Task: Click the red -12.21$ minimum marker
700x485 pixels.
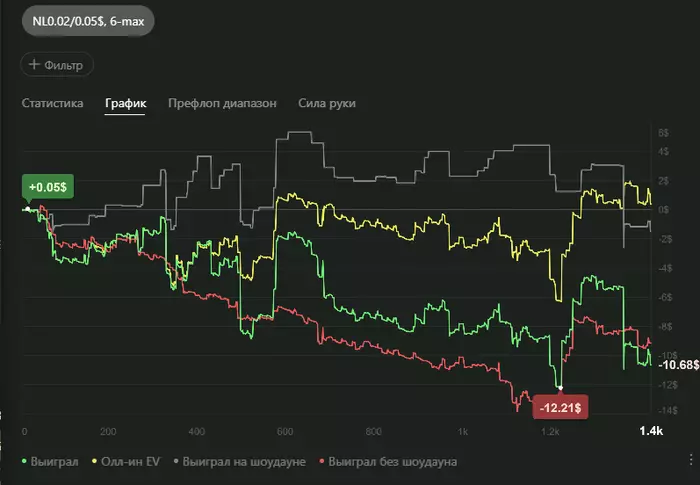Action: (x=560, y=407)
